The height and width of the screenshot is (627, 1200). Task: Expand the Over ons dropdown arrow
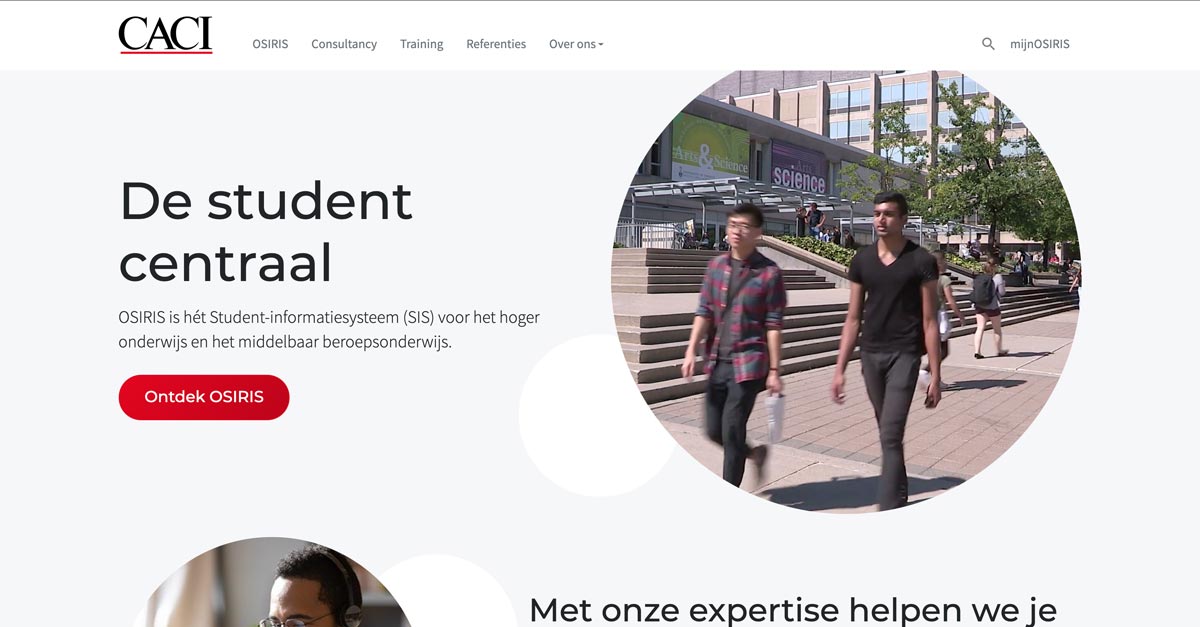point(601,45)
